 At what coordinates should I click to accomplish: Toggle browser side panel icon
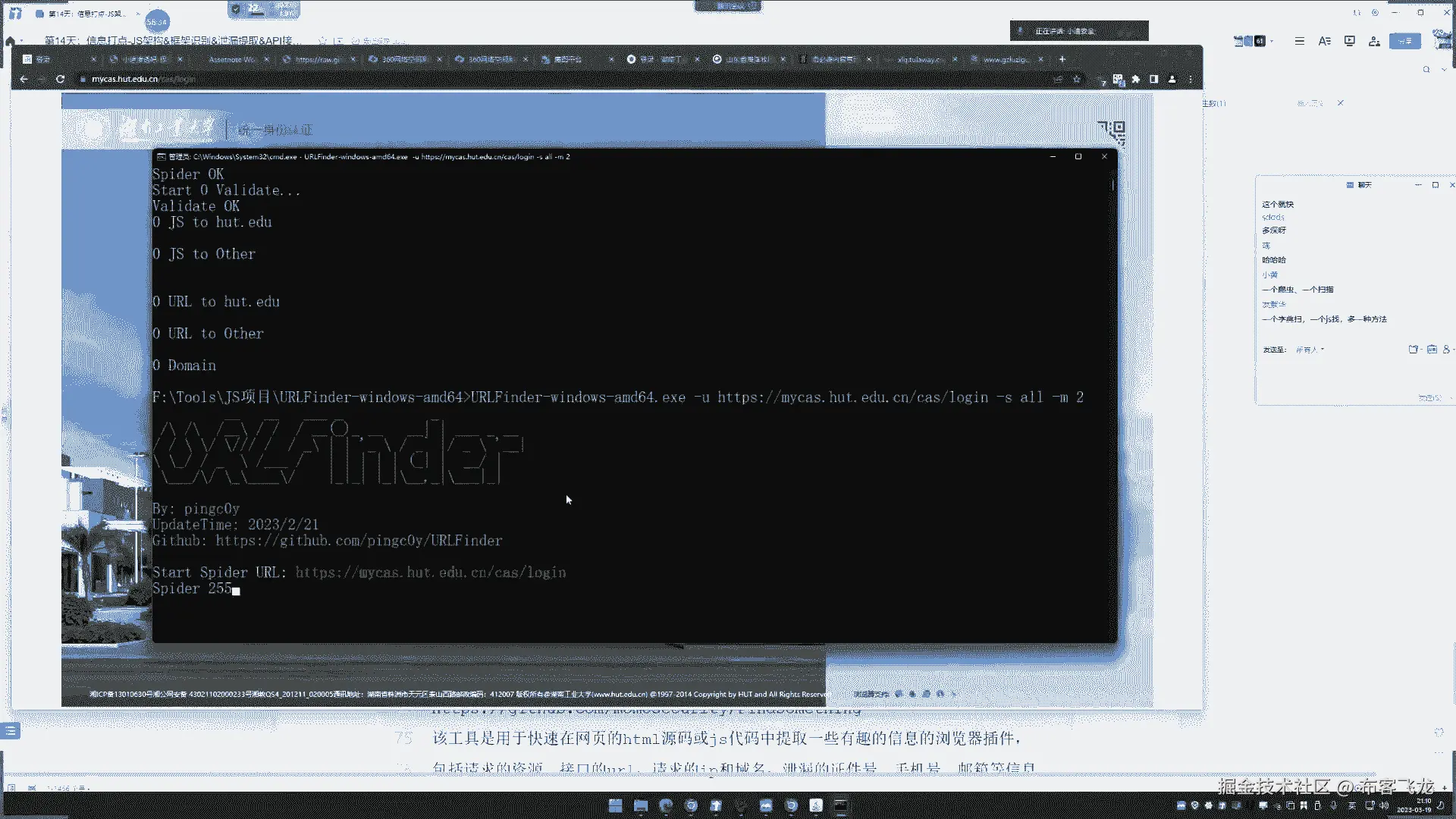click(x=1154, y=79)
